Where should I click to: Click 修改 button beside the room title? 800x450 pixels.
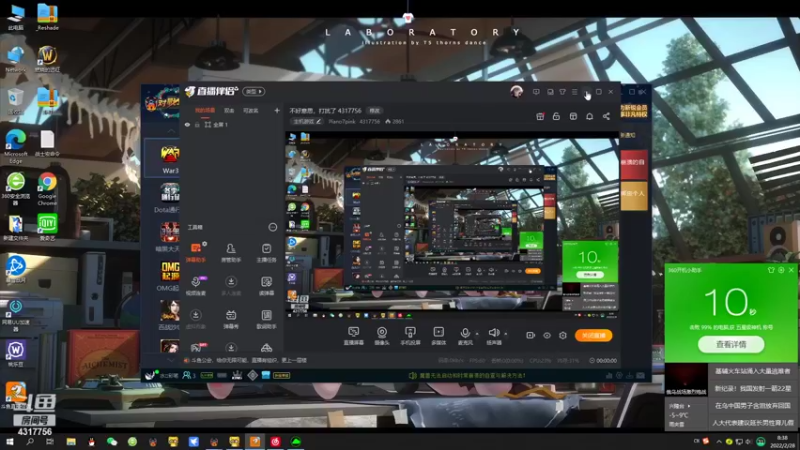click(374, 110)
